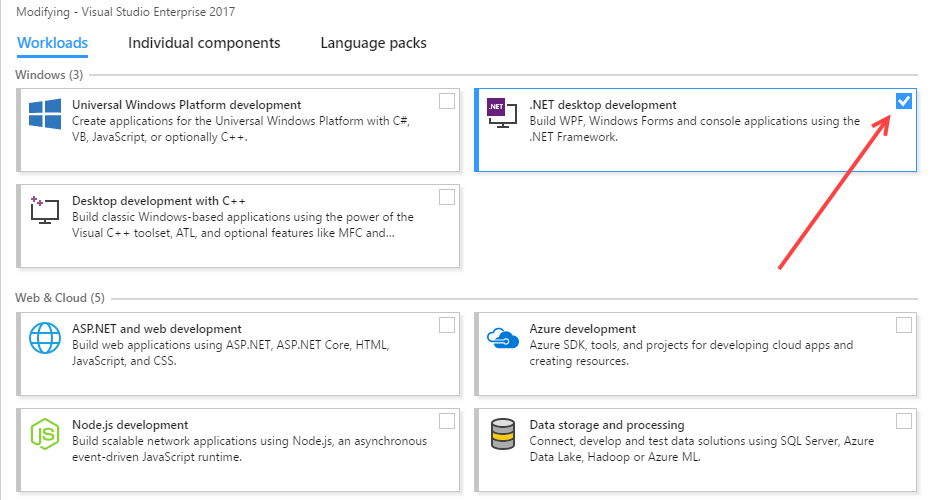Open the Individual components tab
The height and width of the screenshot is (500, 931).
(204, 43)
